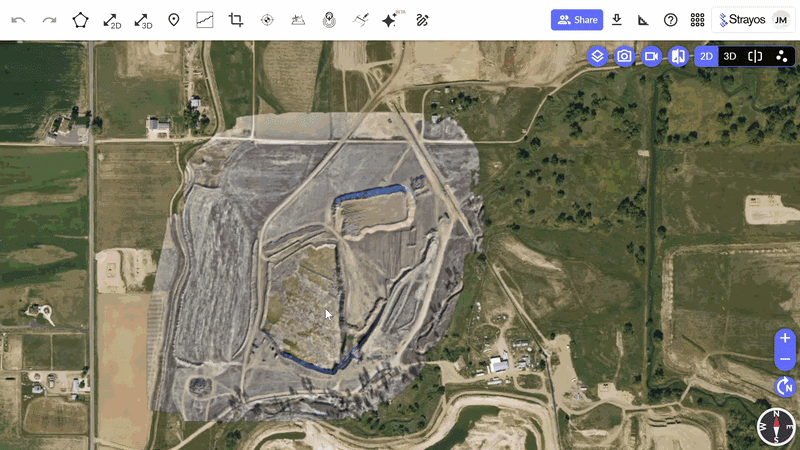This screenshot has width=800, height=450.
Task: Open the Strayos account menu
Action: coord(754,20)
